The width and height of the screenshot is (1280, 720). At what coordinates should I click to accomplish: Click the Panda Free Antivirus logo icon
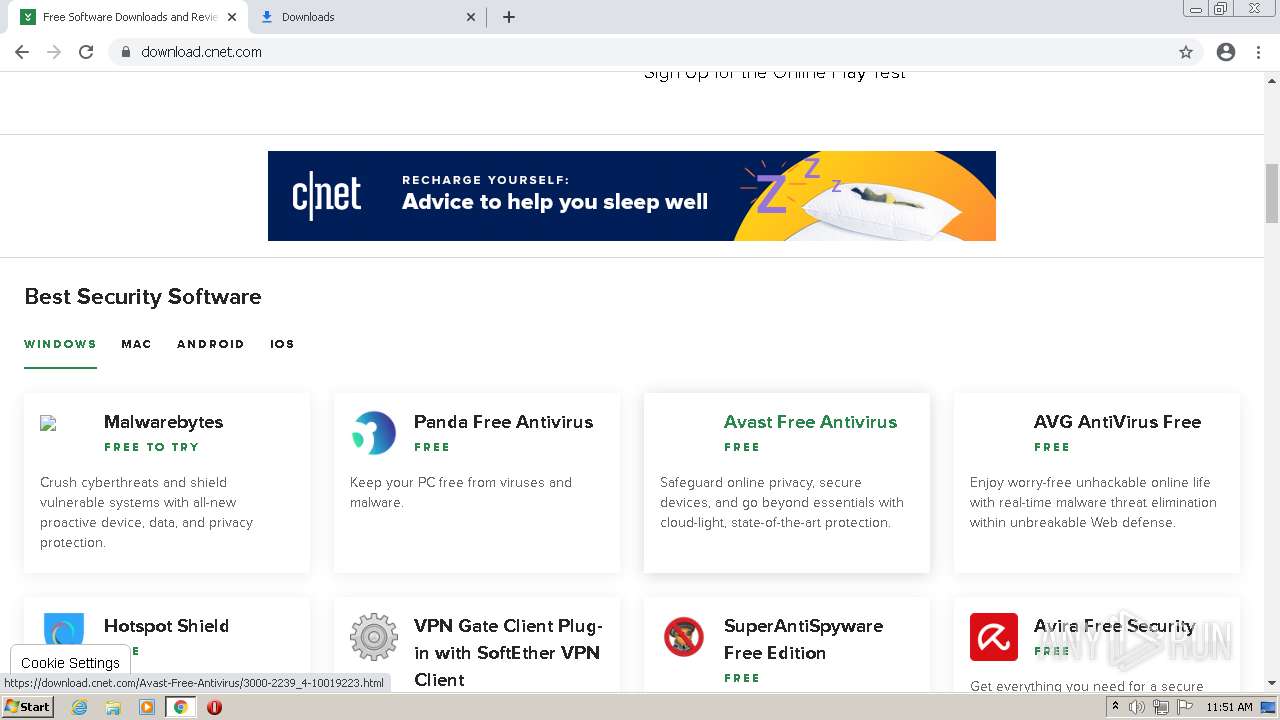pos(374,433)
